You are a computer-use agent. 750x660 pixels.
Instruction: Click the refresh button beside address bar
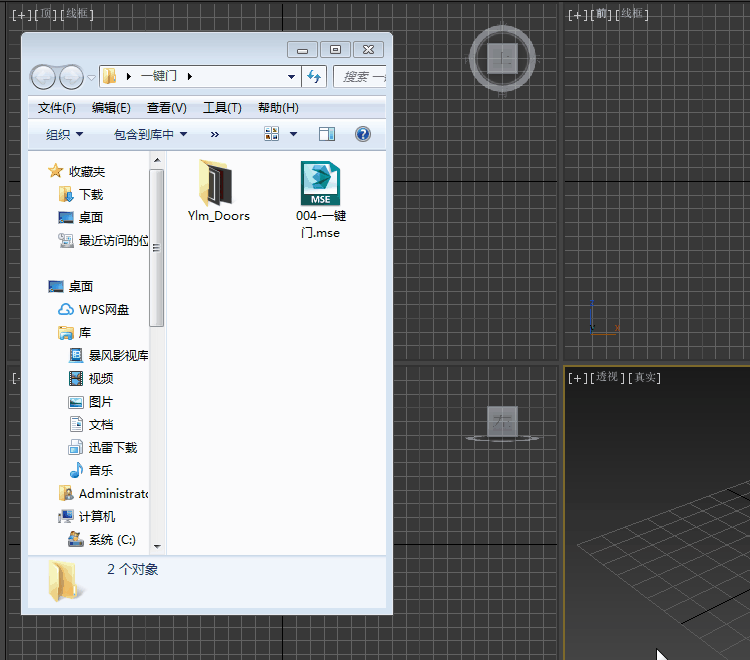click(315, 76)
